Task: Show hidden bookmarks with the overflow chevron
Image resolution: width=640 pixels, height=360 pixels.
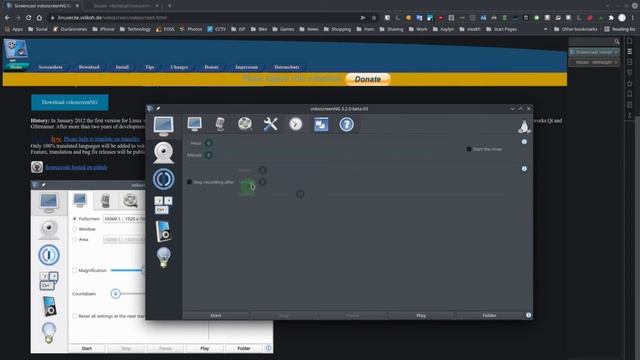Action: pyautogui.click(x=546, y=29)
